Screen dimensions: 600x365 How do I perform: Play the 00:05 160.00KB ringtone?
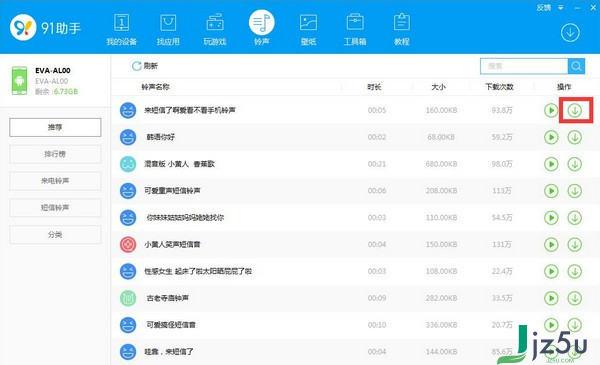point(551,111)
